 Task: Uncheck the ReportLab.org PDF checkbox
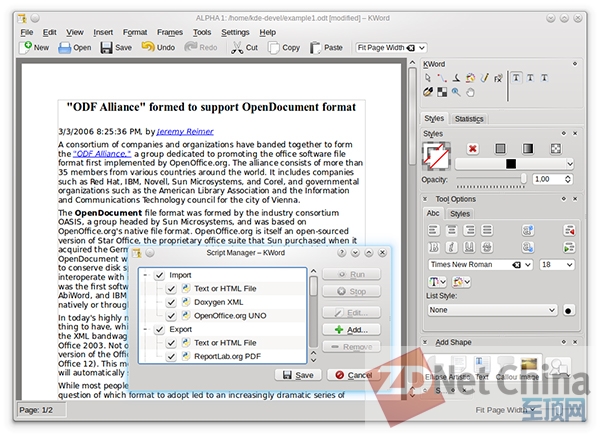tap(171, 357)
